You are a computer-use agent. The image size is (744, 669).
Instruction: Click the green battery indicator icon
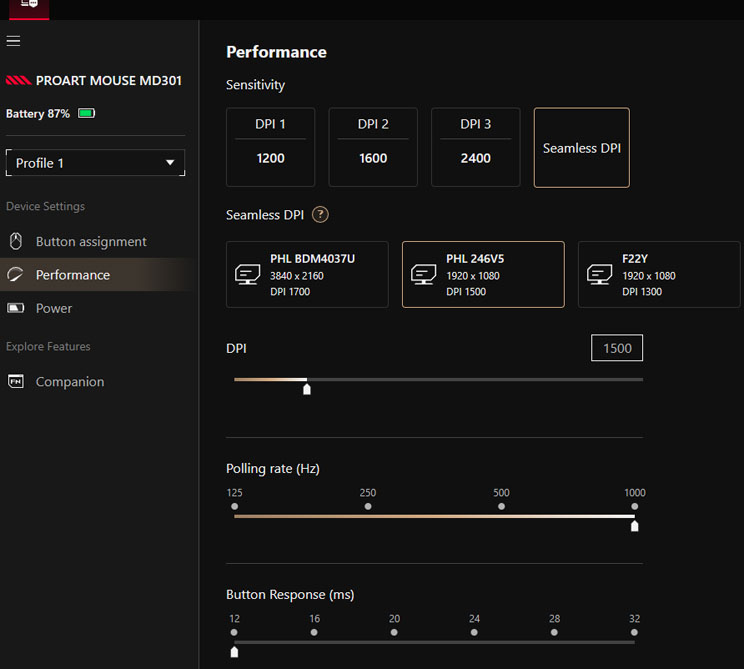(x=86, y=113)
